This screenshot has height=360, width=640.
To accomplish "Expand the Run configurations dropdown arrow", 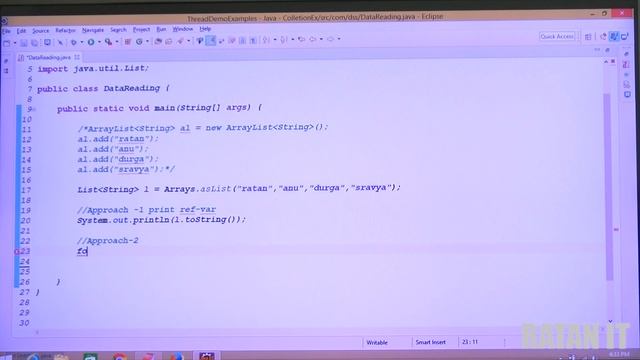I will pyautogui.click(x=99, y=42).
